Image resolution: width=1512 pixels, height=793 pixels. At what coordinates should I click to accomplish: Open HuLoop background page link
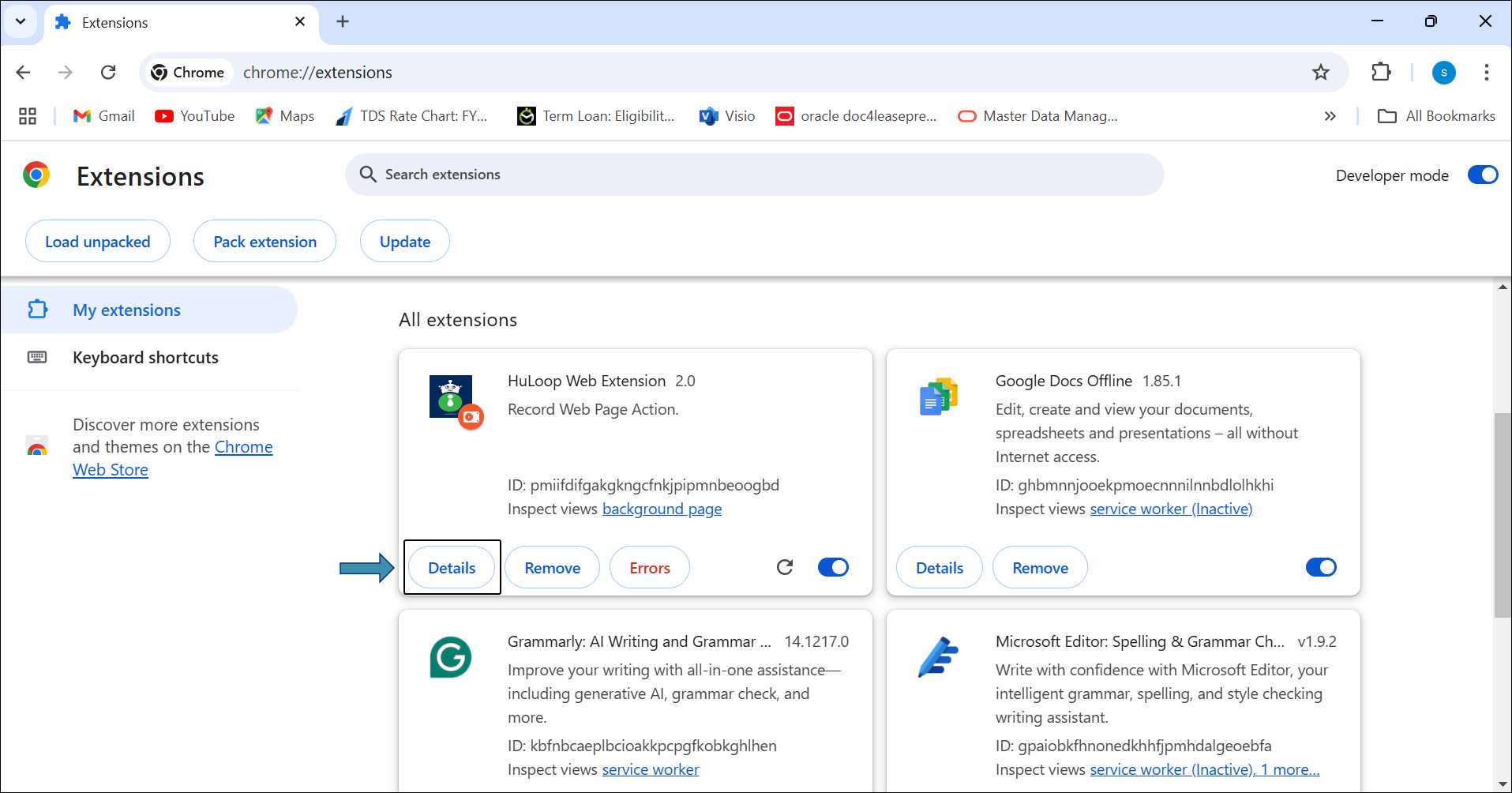point(662,509)
